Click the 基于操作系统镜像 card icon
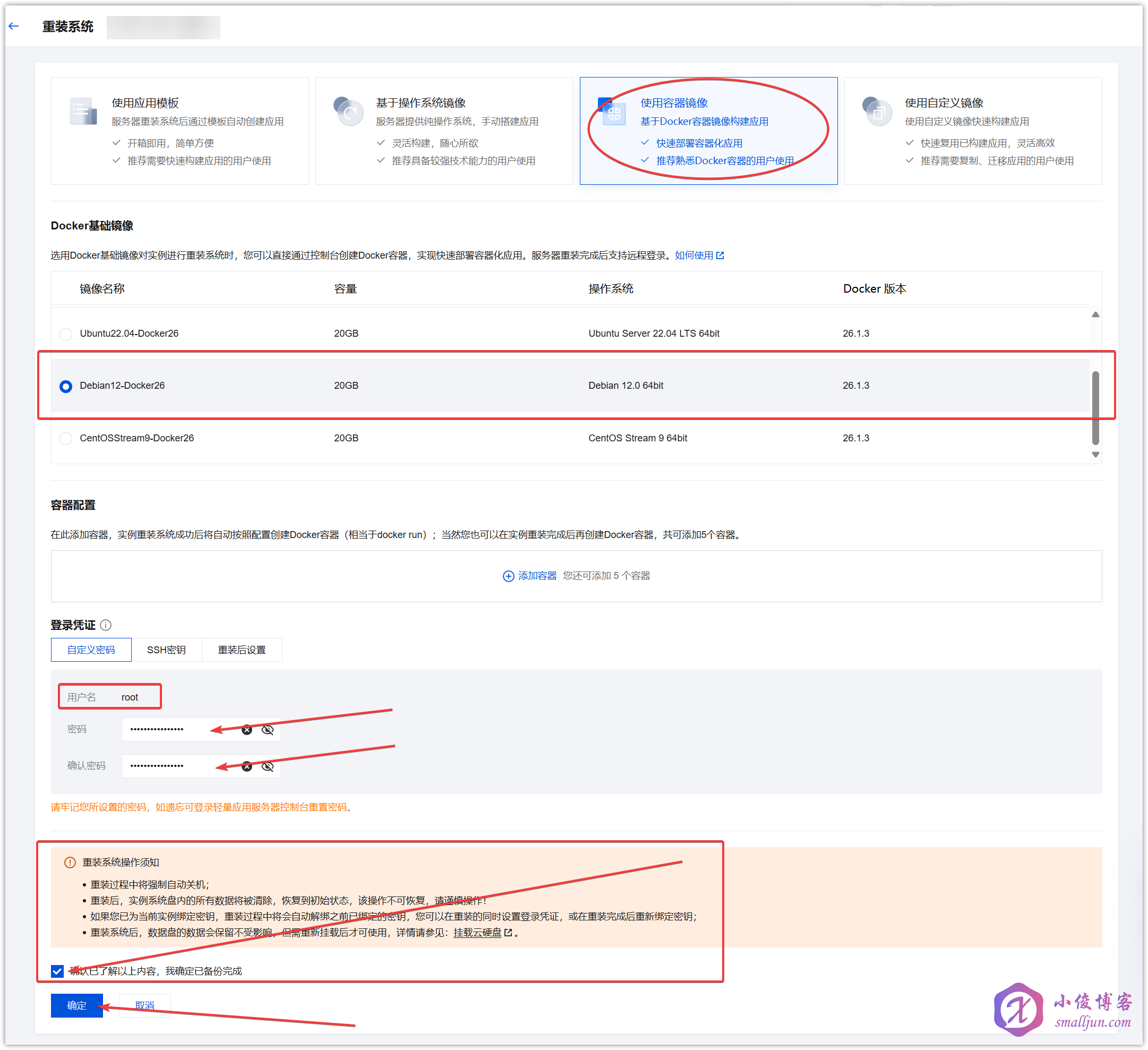The image size is (1148, 1050). [348, 111]
